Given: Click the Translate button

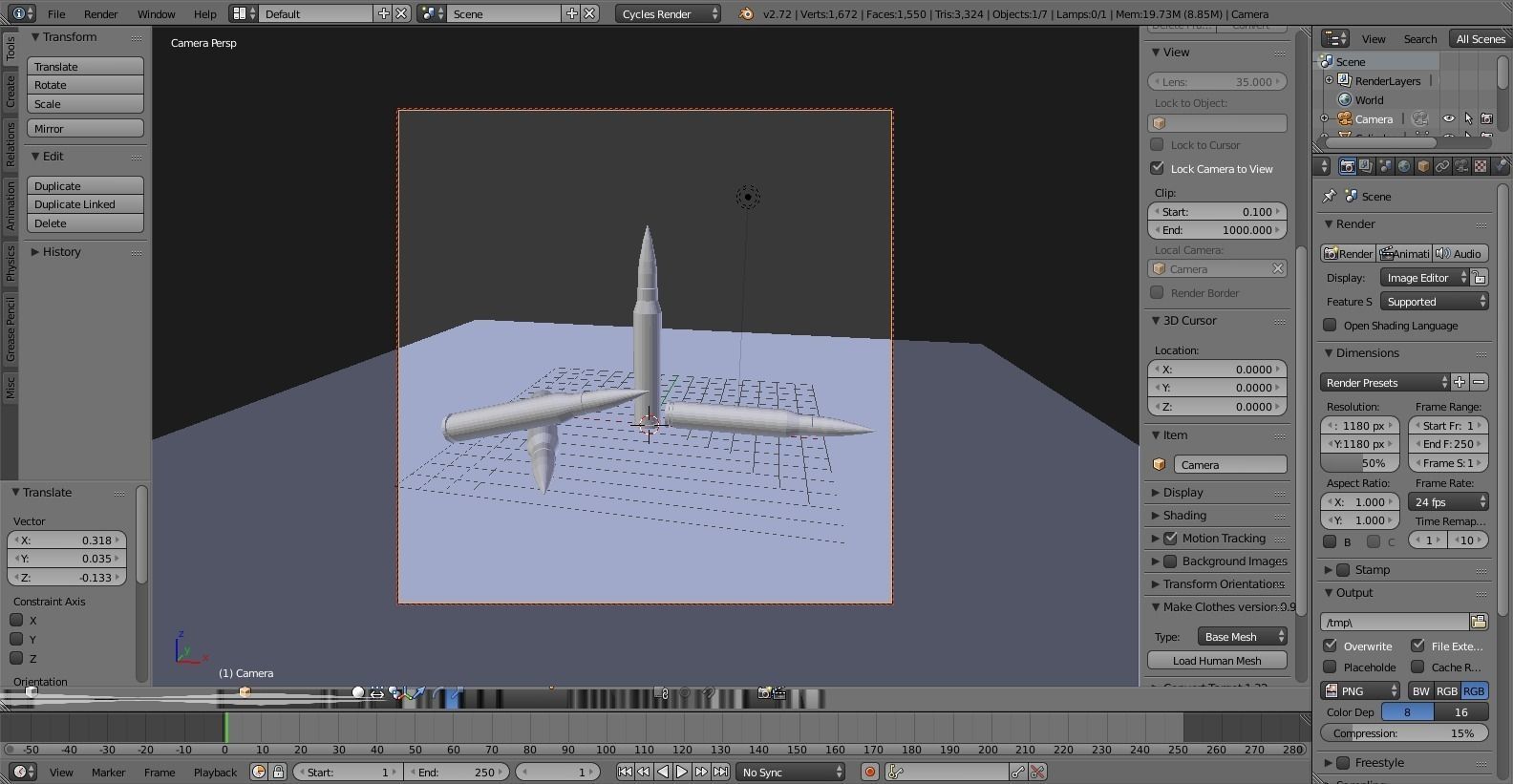Looking at the screenshot, I should point(85,66).
